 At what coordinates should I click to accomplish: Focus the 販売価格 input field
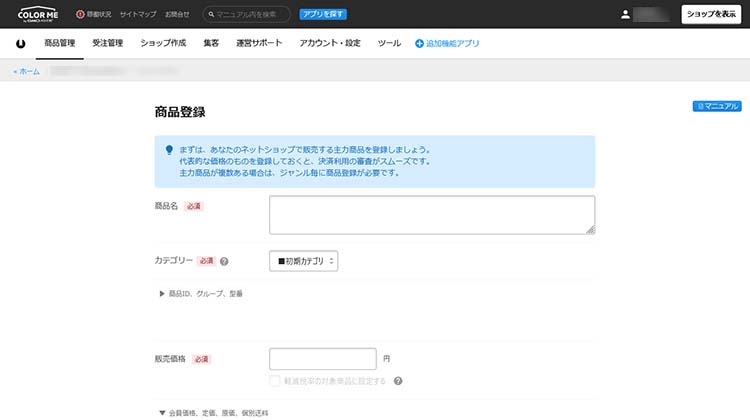coord(323,359)
